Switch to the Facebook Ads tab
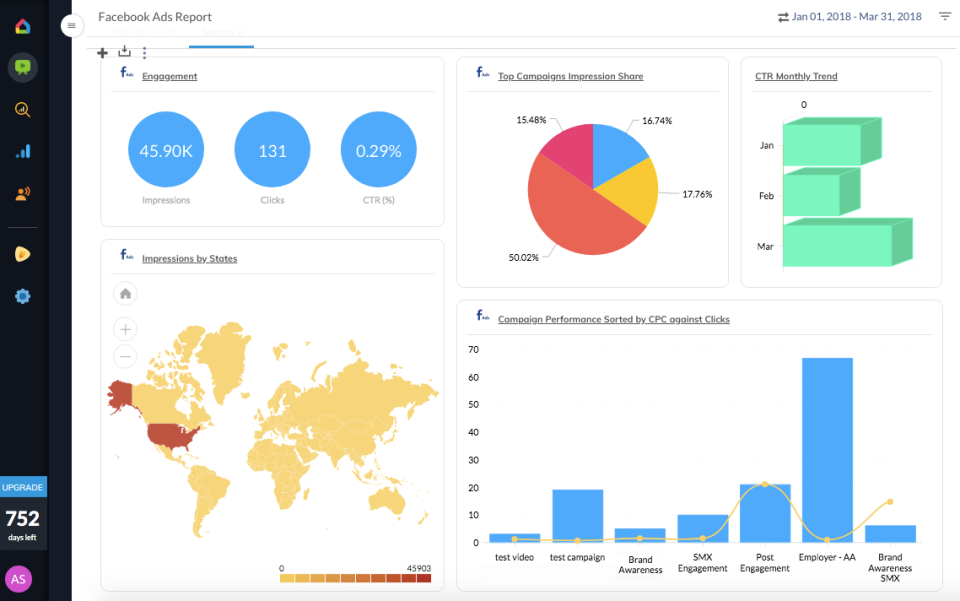This screenshot has width=960, height=601. [x=147, y=32]
